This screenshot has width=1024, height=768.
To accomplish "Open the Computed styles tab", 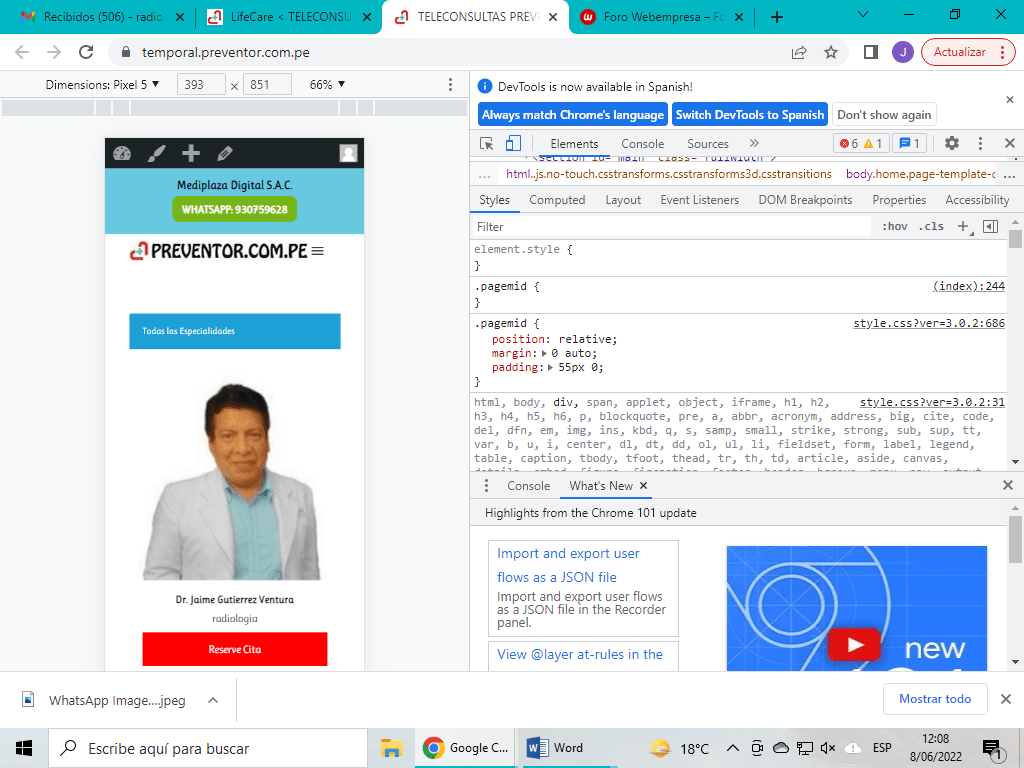I will coord(557,200).
